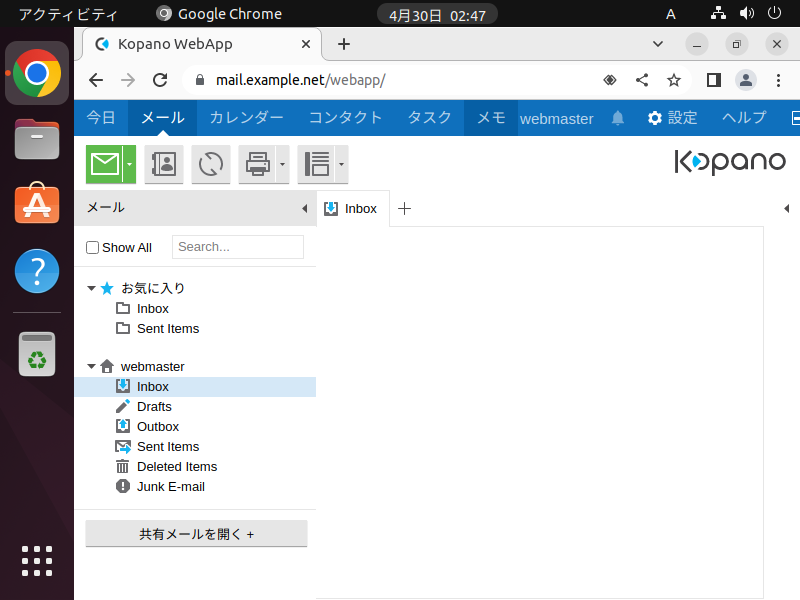Switch to the 今日 tab

tap(101, 118)
